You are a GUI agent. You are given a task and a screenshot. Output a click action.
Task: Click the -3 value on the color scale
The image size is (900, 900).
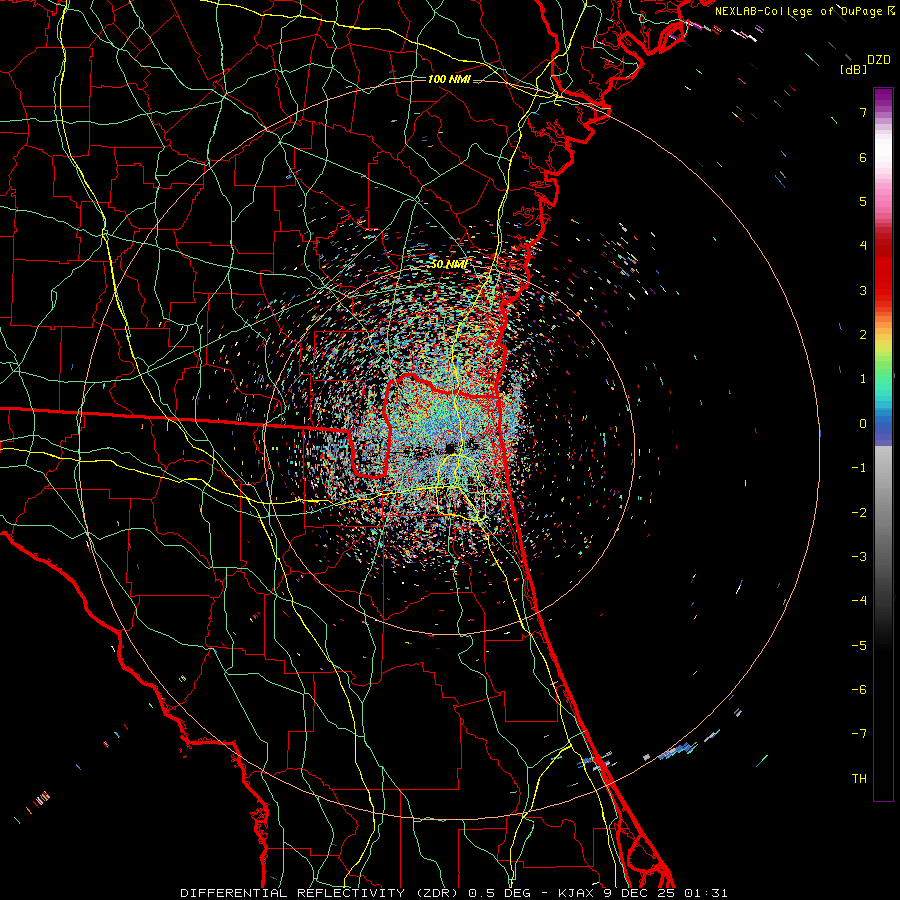(859, 556)
